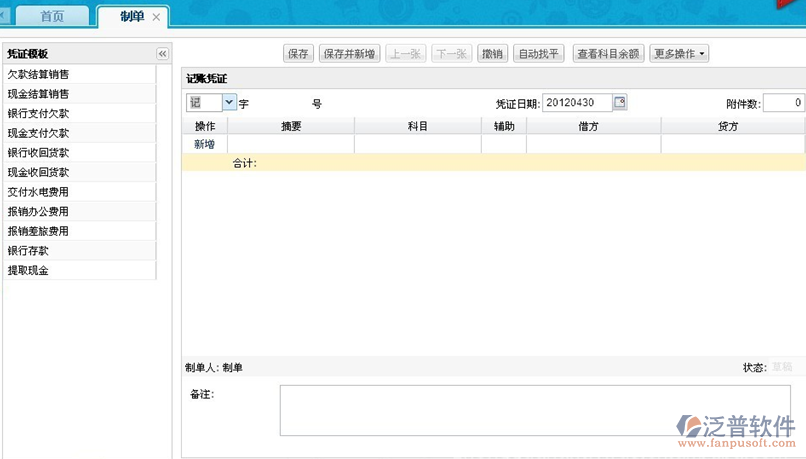Expand the 记 voucher type dropdown
This screenshot has width=806, height=459.
pyautogui.click(x=229, y=102)
